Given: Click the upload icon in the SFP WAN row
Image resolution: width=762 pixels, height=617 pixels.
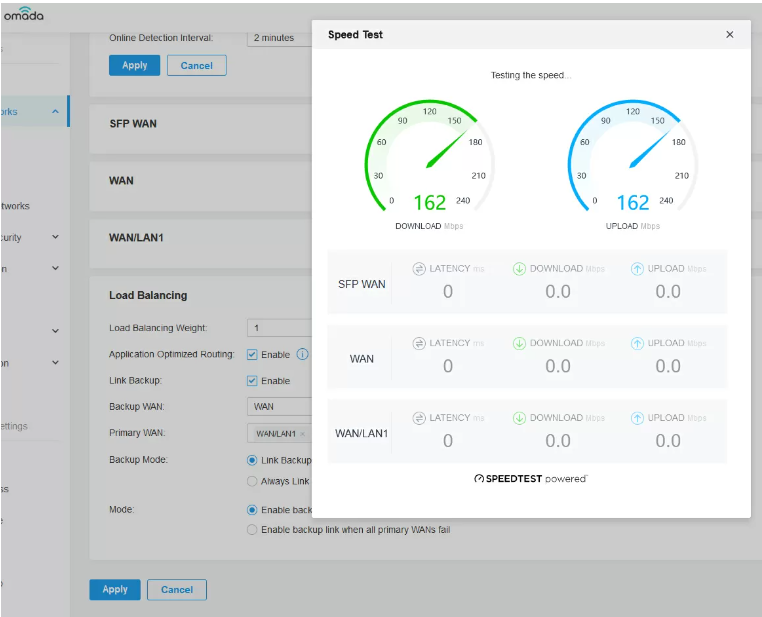Looking at the screenshot, I should click(637, 268).
